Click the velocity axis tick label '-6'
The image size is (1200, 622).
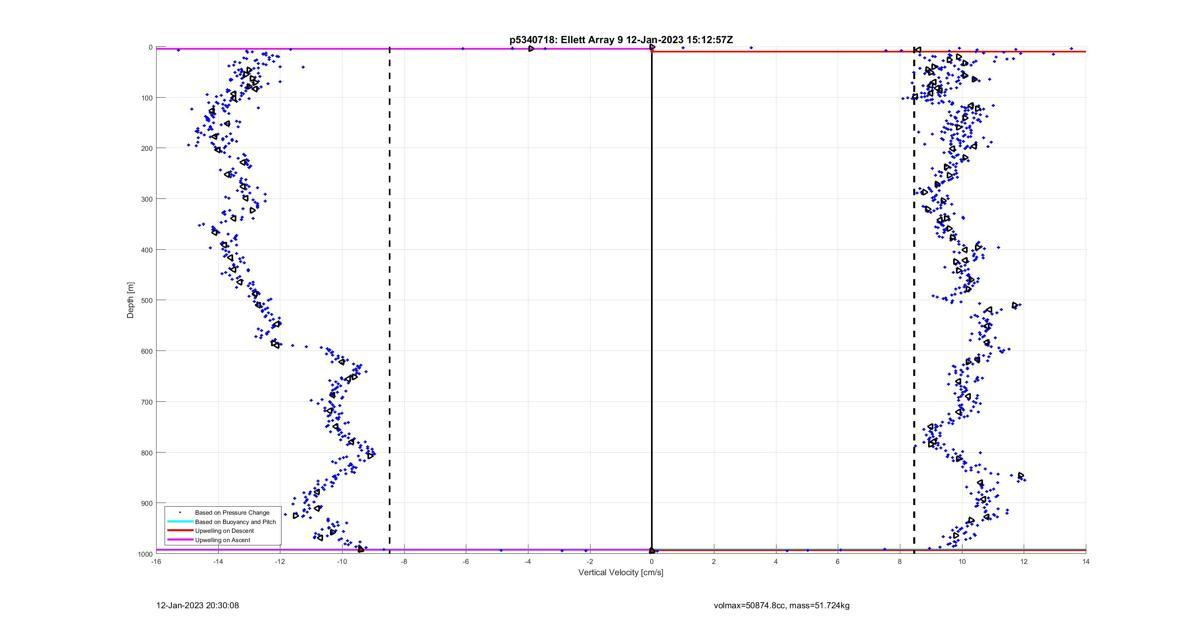(x=466, y=562)
